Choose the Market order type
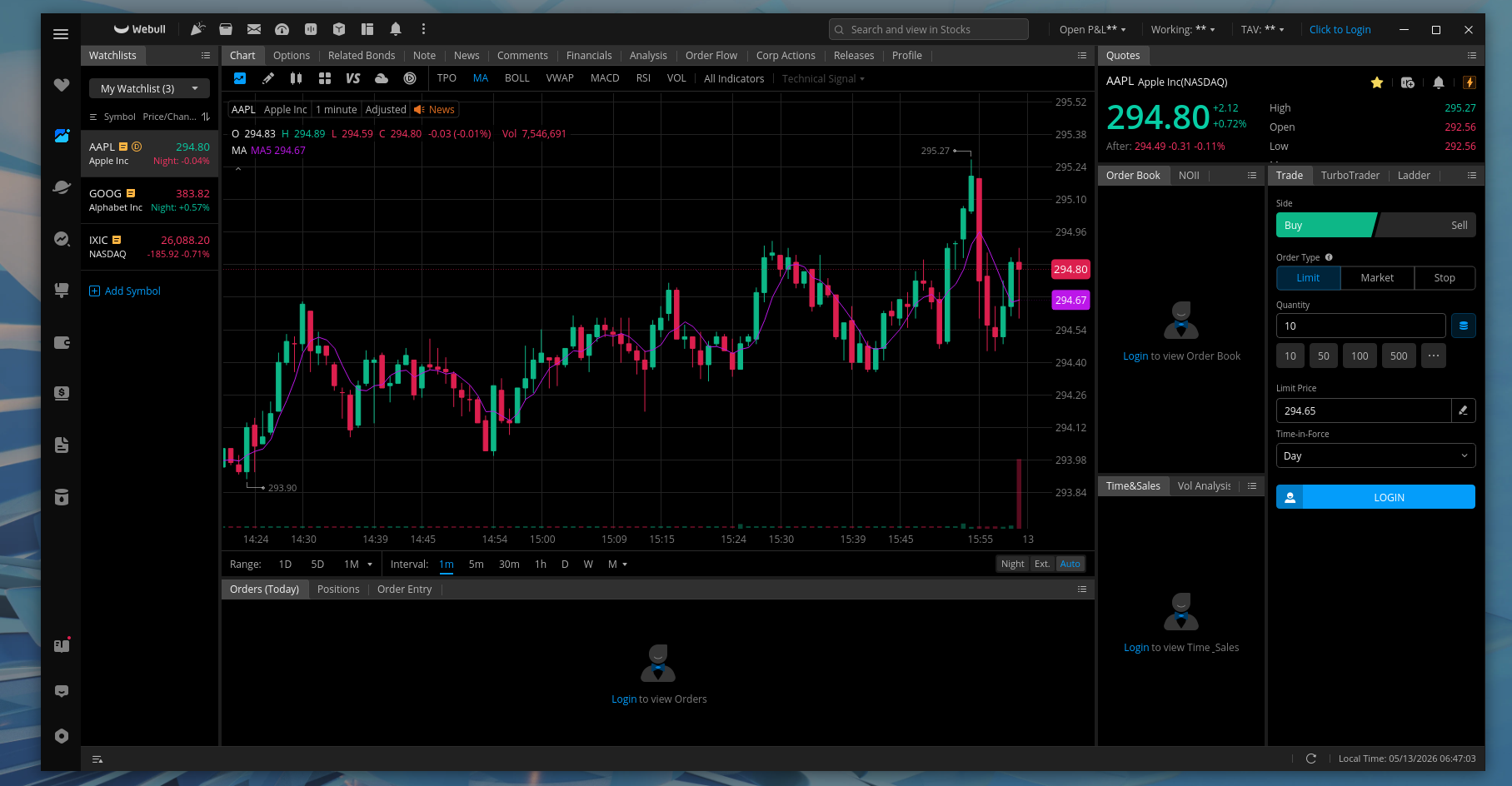 coord(1377,278)
